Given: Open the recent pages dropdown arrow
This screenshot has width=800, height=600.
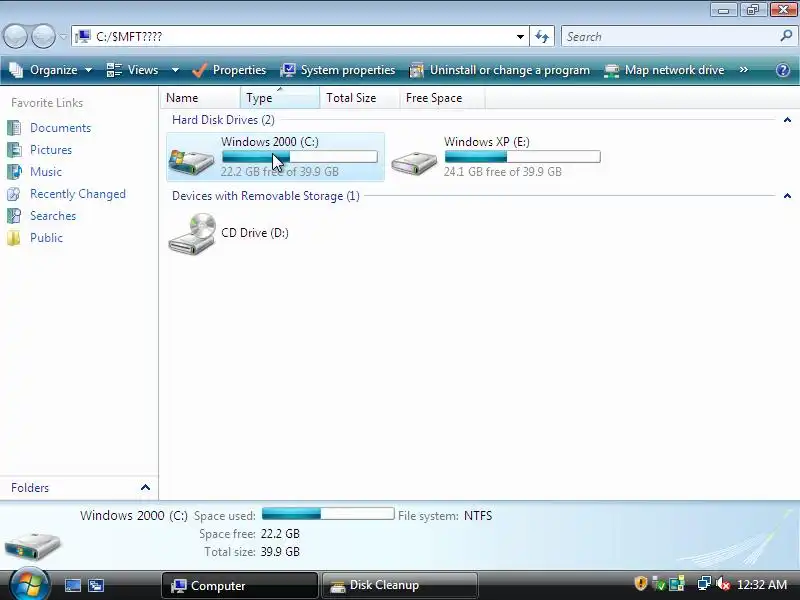Looking at the screenshot, I should point(63,37).
